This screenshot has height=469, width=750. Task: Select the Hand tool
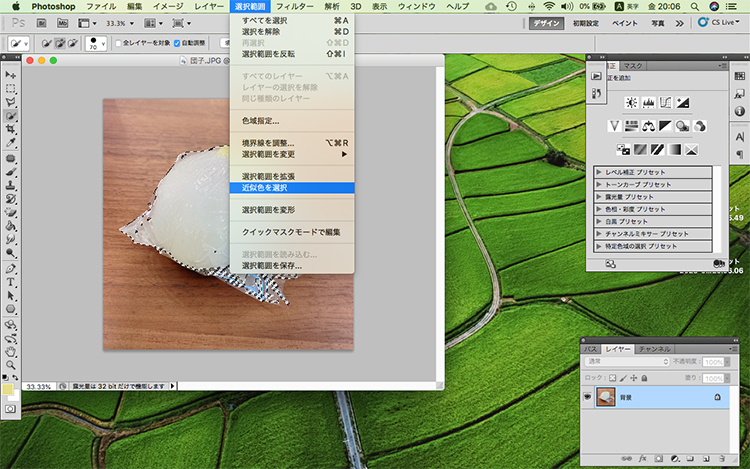tap(11, 352)
